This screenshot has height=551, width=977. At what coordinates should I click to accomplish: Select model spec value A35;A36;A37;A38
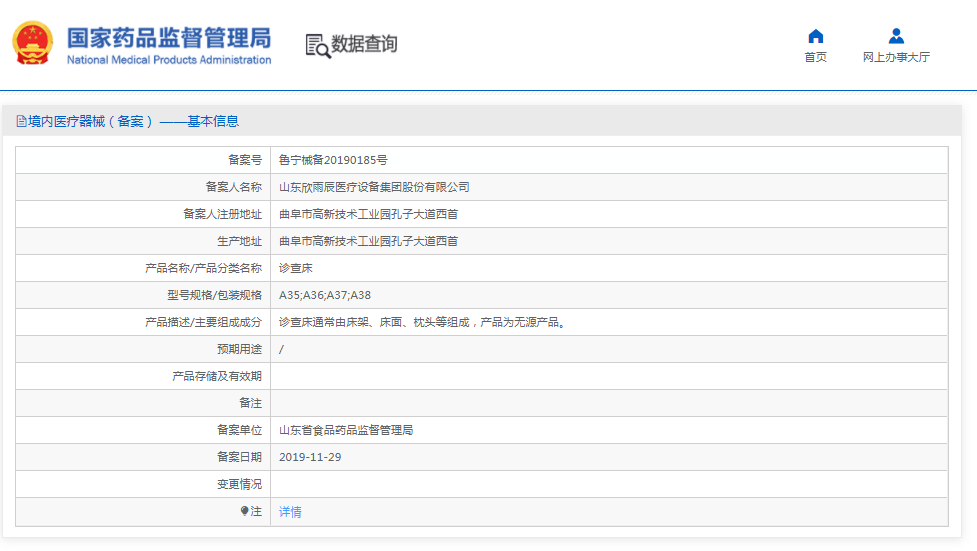[x=324, y=295]
